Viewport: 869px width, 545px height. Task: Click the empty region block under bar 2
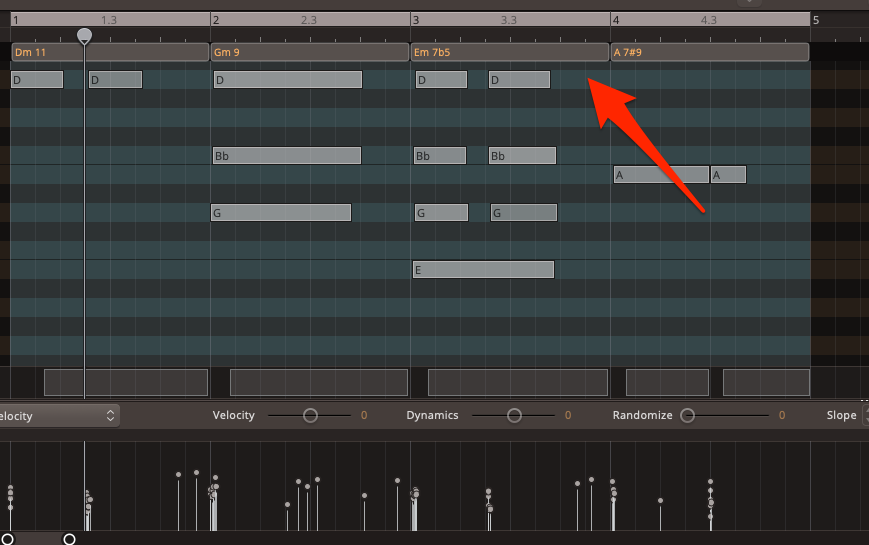coord(319,382)
